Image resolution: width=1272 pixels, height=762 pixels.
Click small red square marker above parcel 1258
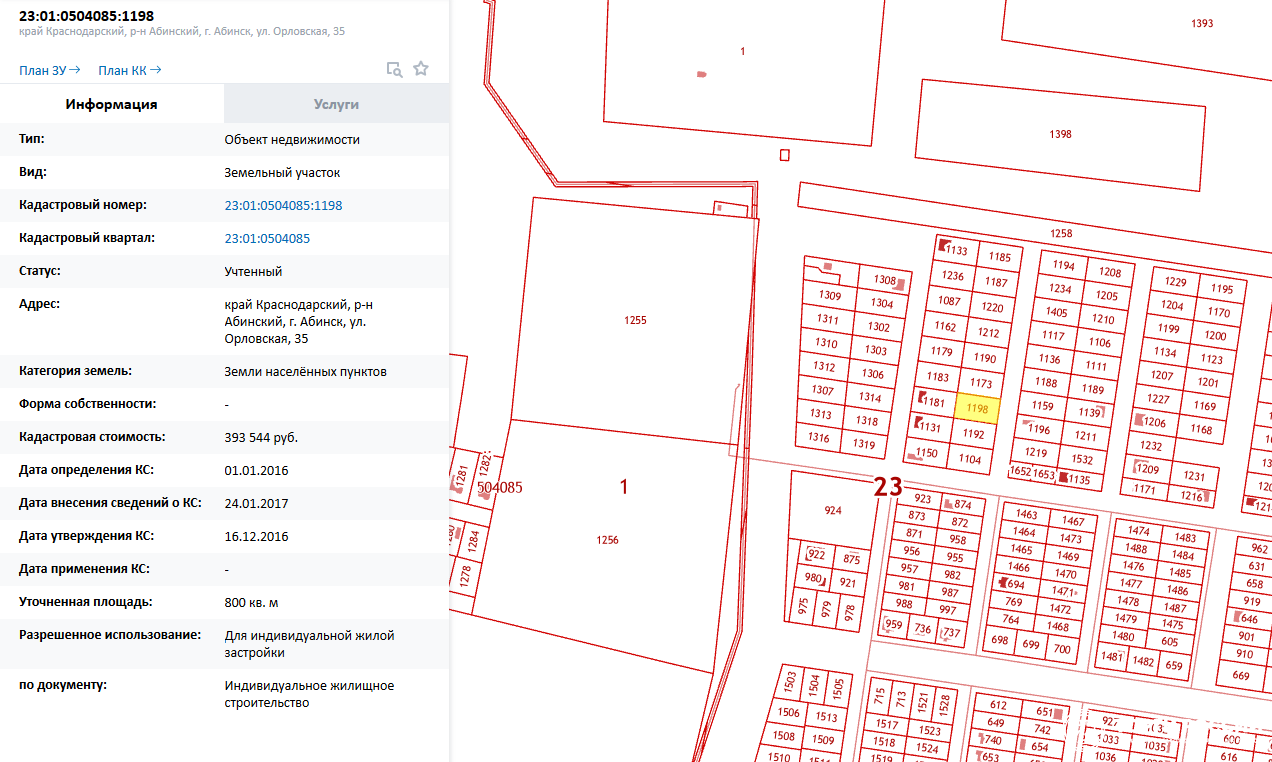pos(784,155)
